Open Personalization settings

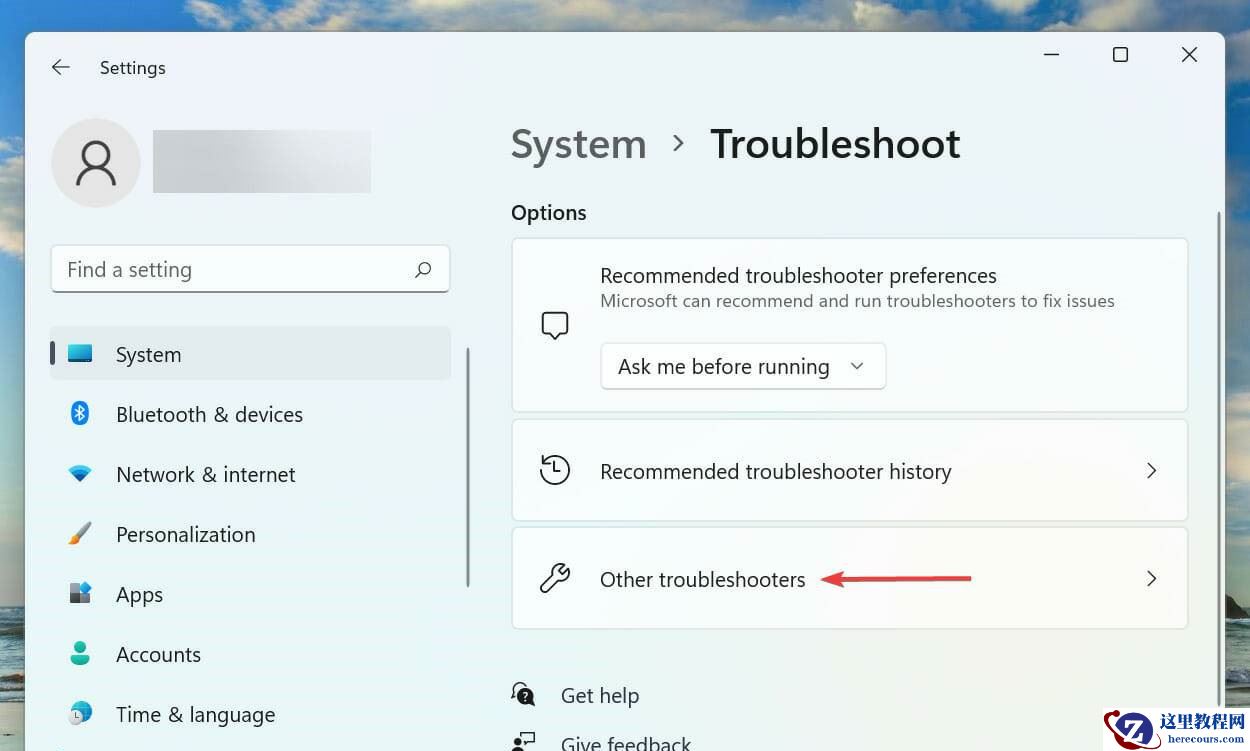coord(251,534)
